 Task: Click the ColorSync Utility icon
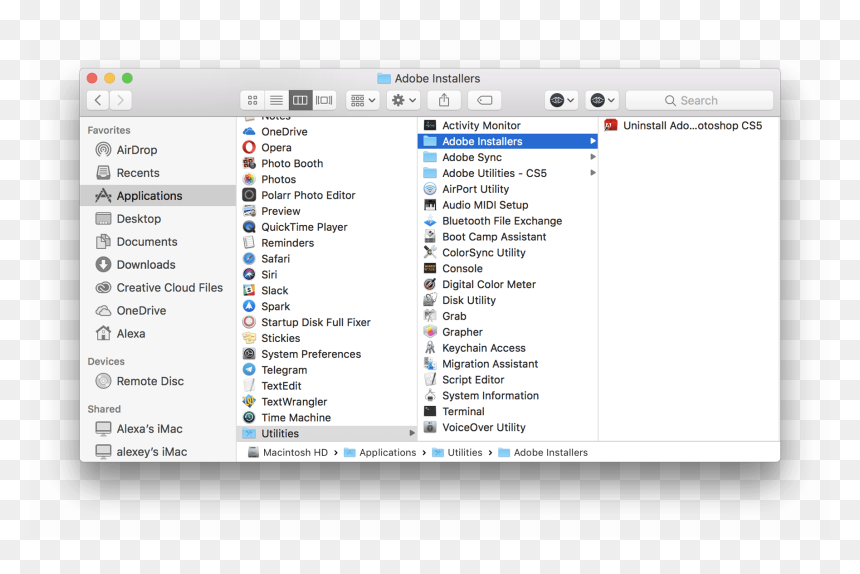click(430, 253)
